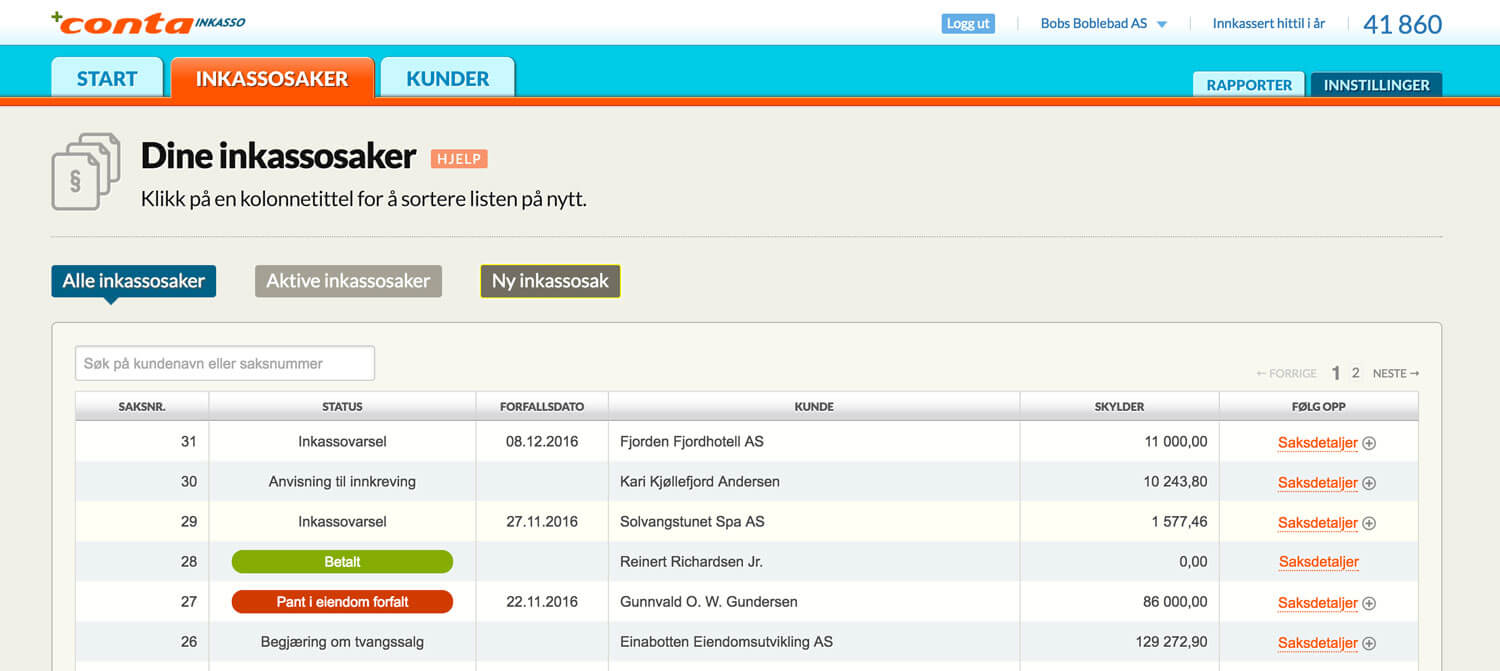Click amount 11 000,00
This screenshot has height=671, width=1500.
(x=1176, y=441)
